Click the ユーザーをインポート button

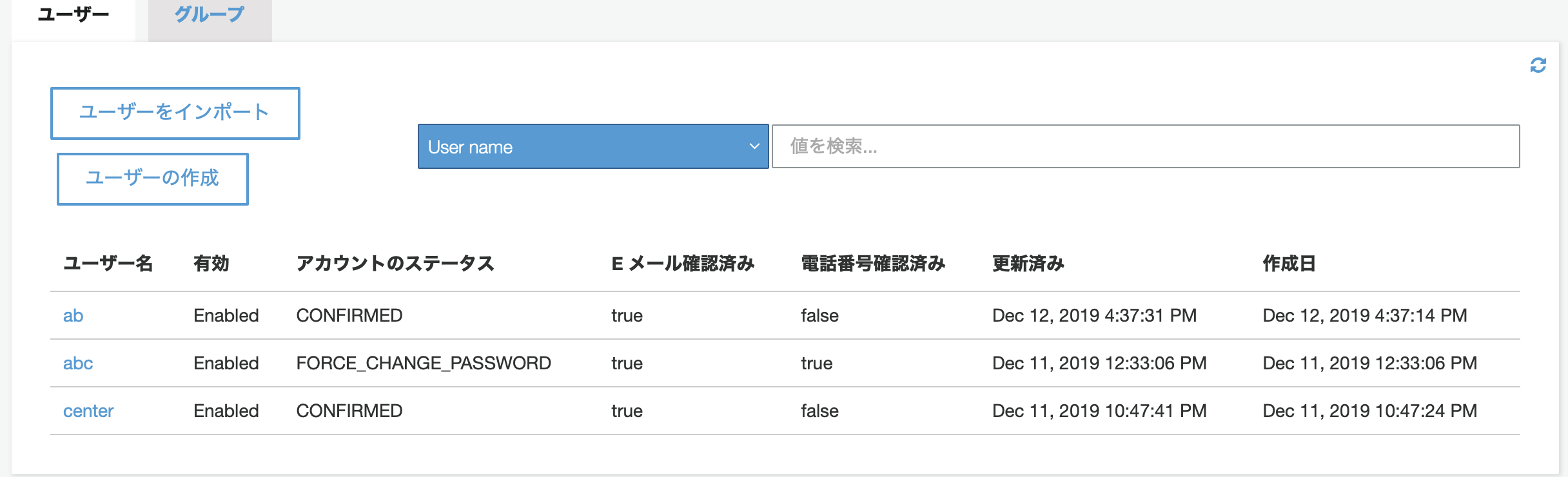[175, 113]
